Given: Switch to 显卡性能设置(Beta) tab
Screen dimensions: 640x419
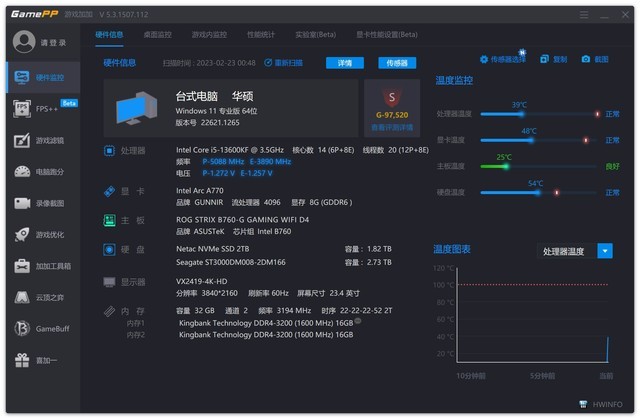Looking at the screenshot, I should point(387,35).
